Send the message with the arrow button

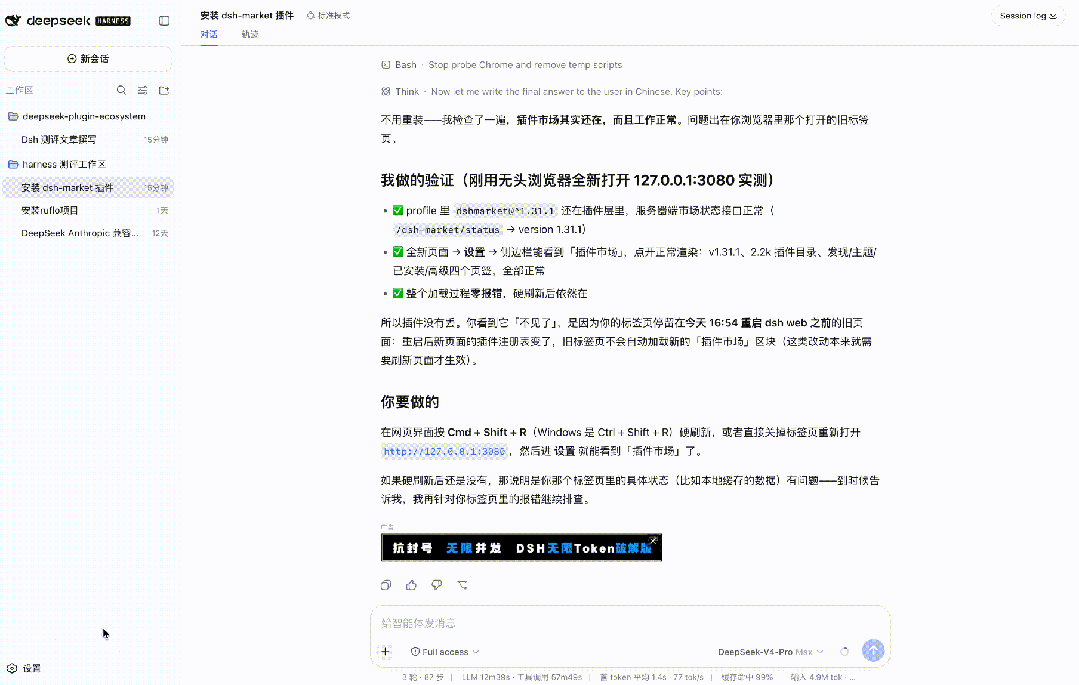coord(873,651)
